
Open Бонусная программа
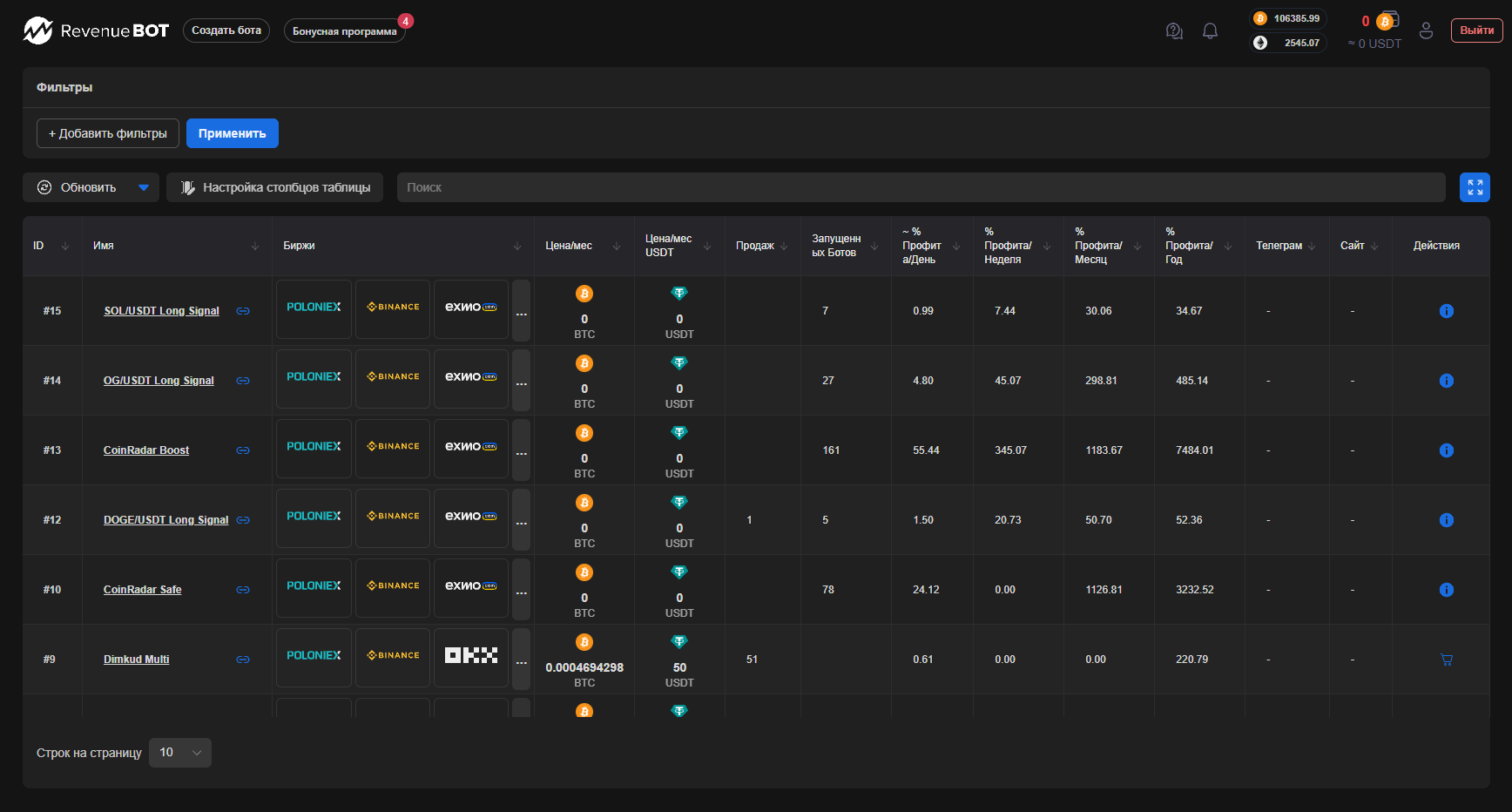[x=345, y=31]
